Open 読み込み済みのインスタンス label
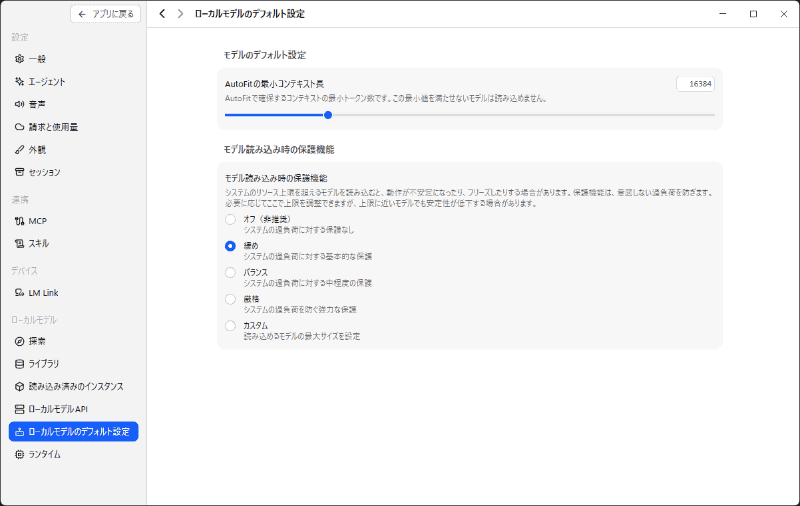This screenshot has height=506, width=800. coord(76,387)
